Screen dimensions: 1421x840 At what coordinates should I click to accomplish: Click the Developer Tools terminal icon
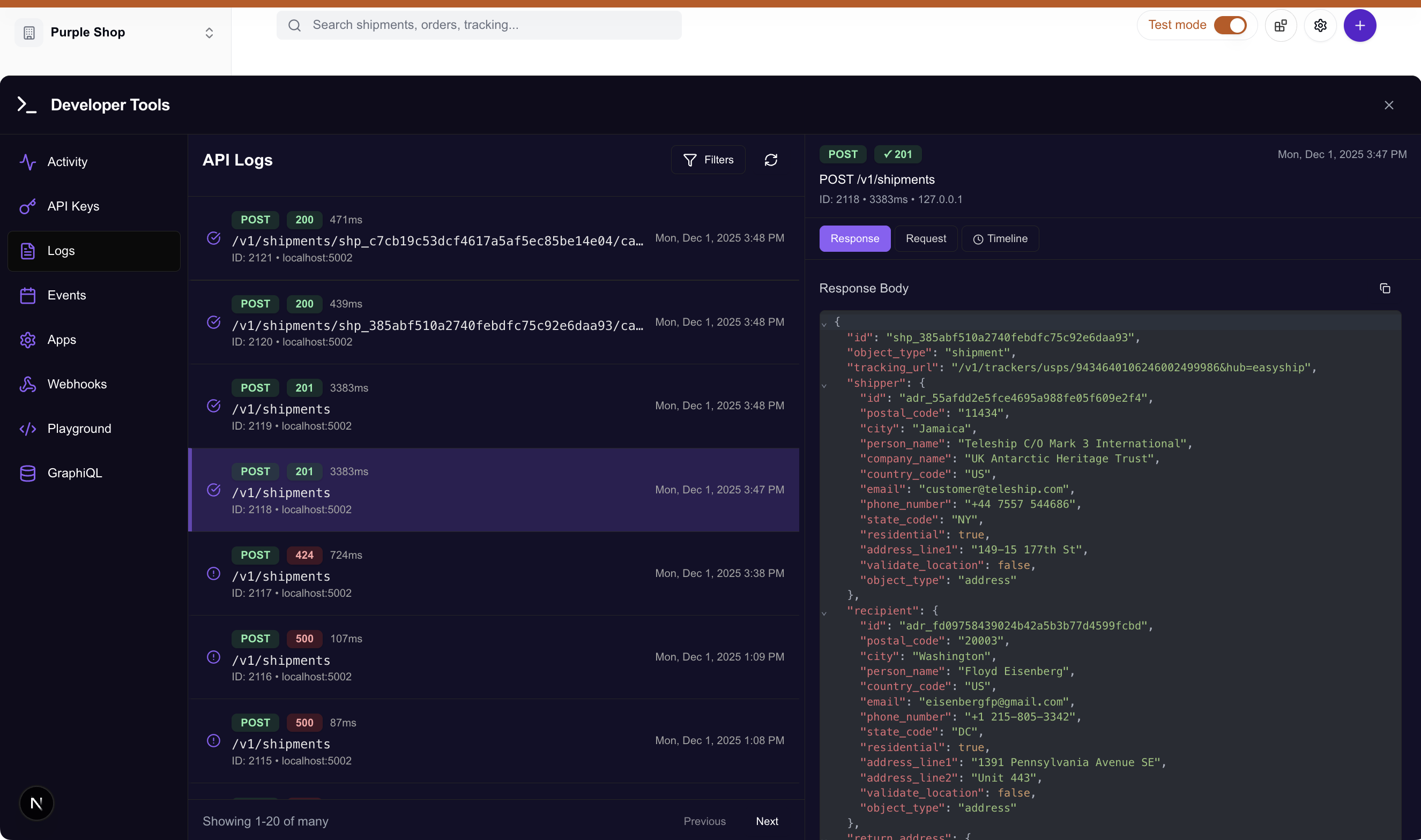click(27, 104)
